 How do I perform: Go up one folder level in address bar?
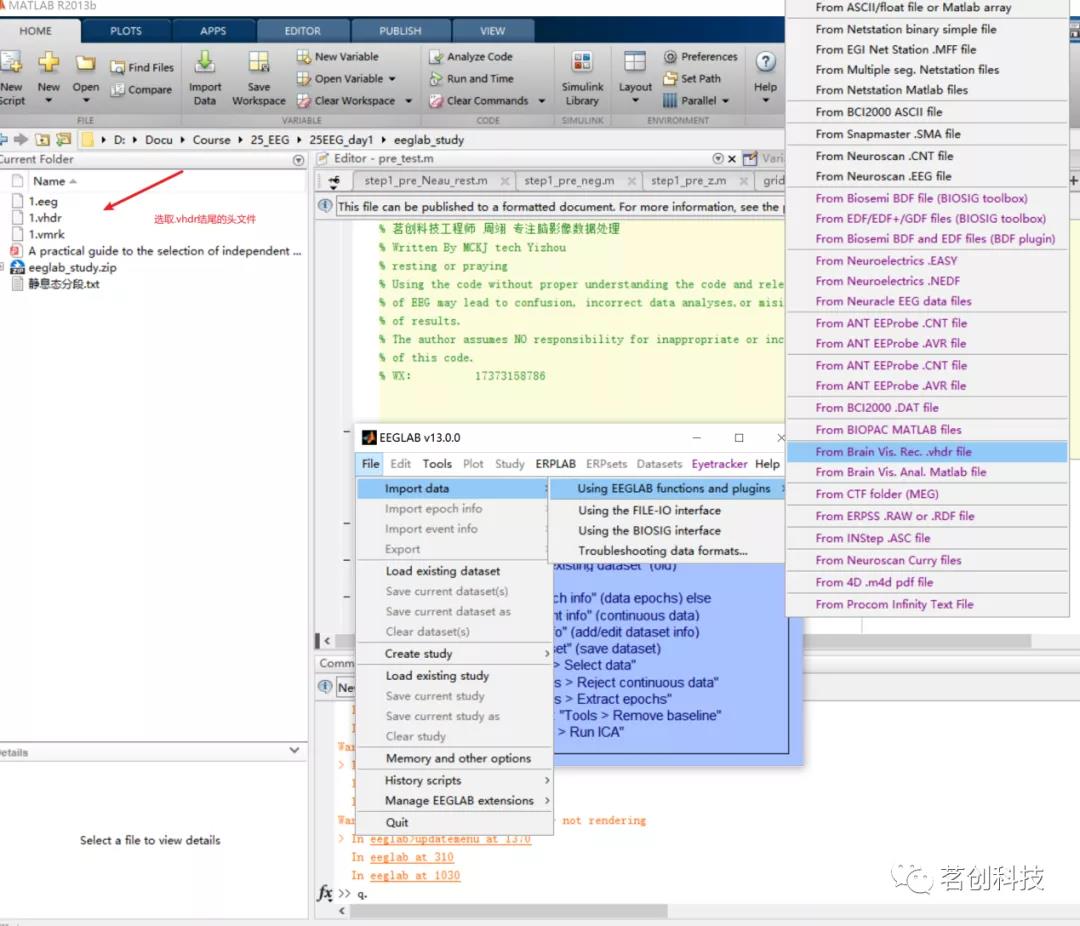click(43, 140)
